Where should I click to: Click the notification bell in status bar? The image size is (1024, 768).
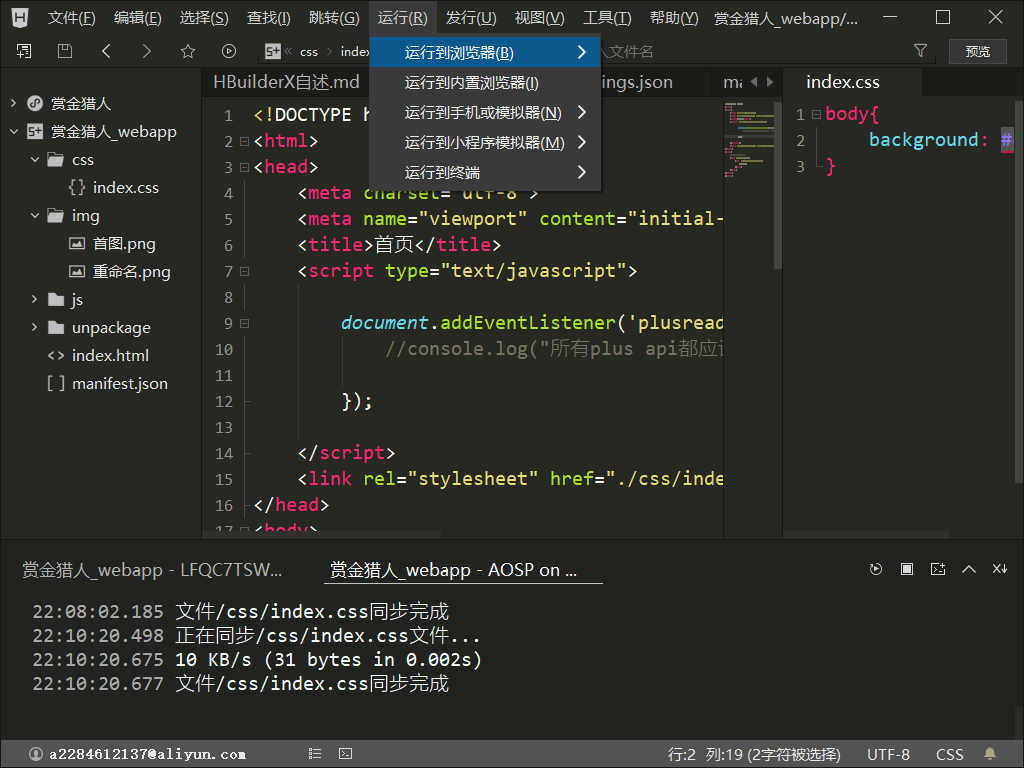[990, 754]
